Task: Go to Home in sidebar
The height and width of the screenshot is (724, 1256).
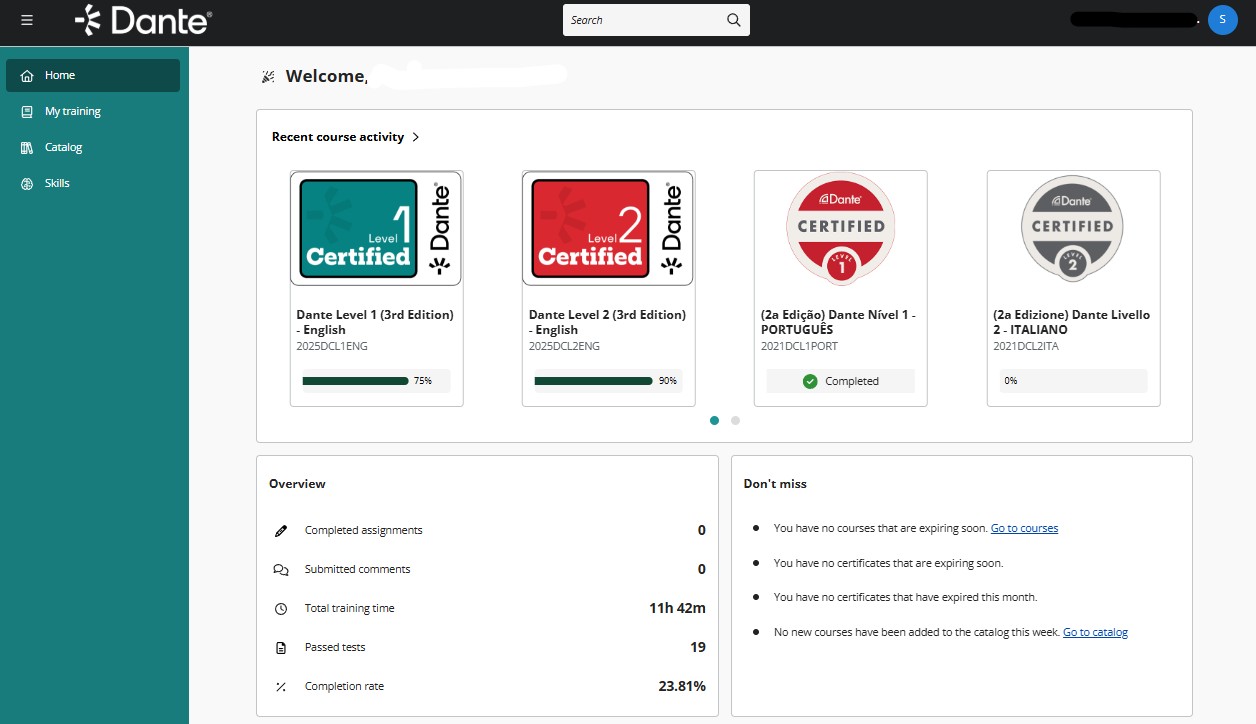Action: point(93,75)
